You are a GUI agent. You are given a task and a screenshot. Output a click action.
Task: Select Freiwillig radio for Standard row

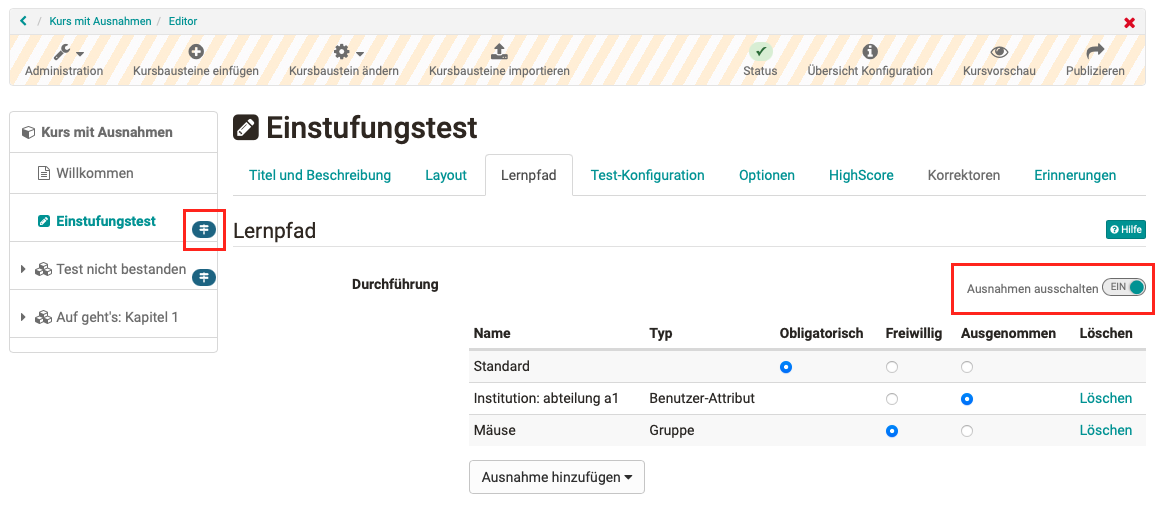[892, 367]
